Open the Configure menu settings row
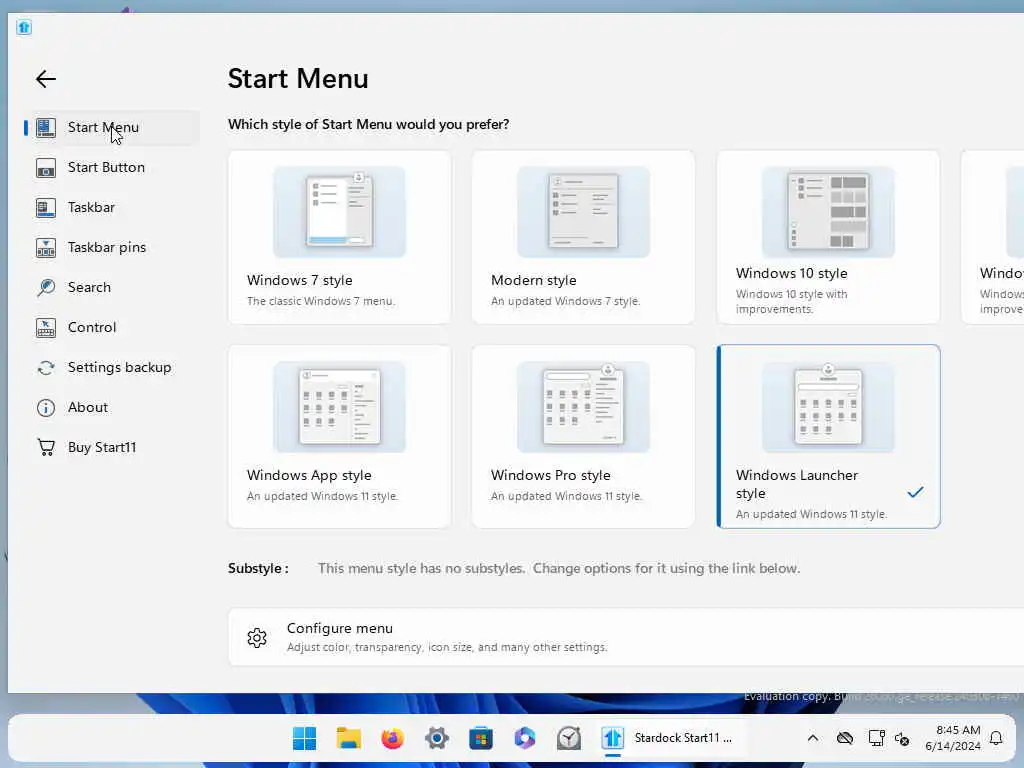1024x768 pixels. [626, 637]
